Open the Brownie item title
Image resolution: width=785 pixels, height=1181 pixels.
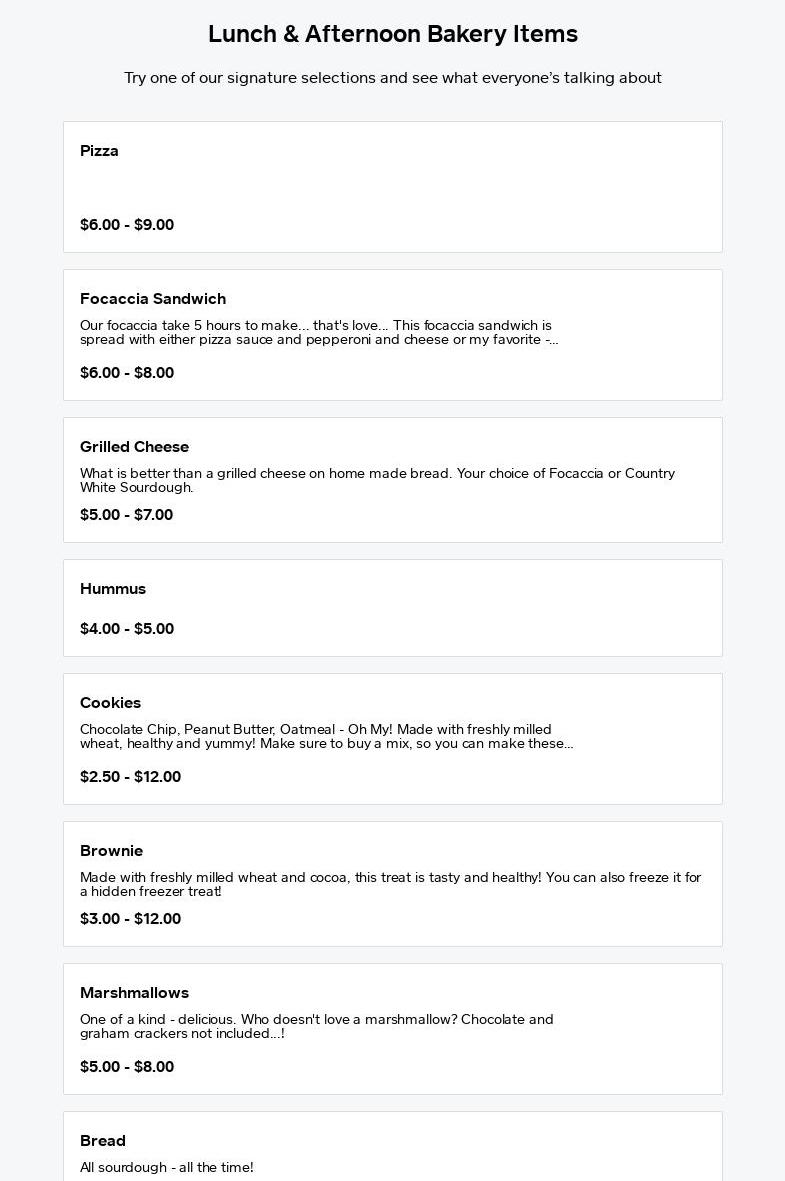click(111, 851)
